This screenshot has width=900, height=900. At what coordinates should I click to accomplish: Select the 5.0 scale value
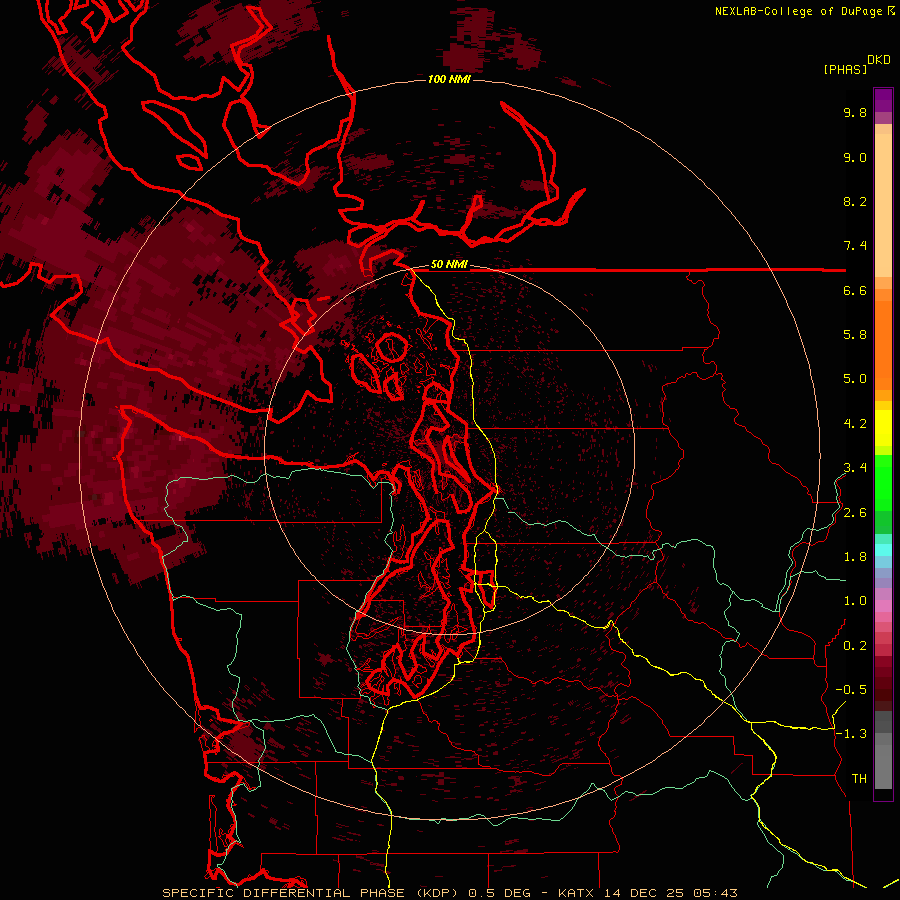(855, 379)
